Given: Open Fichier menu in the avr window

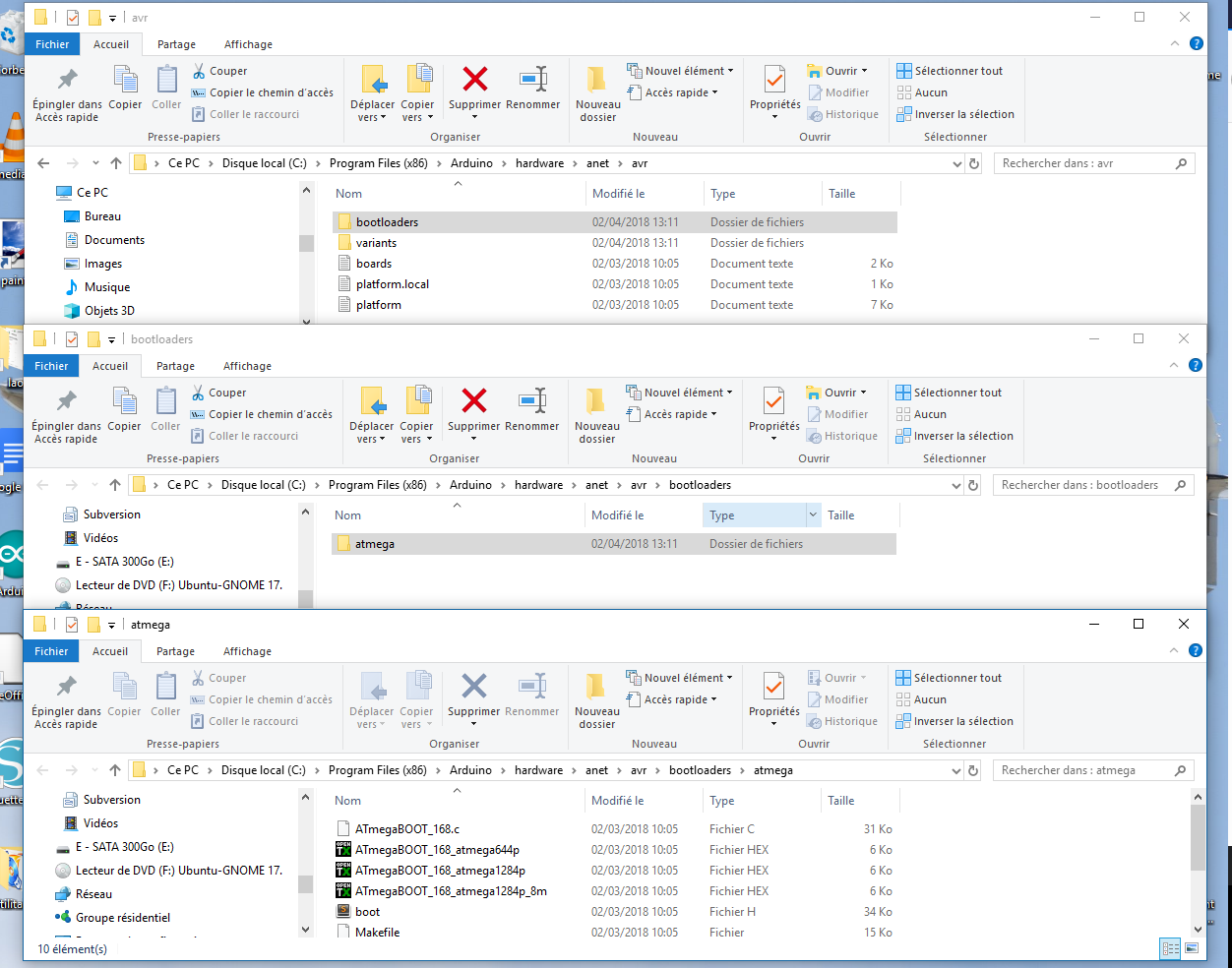Looking at the screenshot, I should pos(52,44).
